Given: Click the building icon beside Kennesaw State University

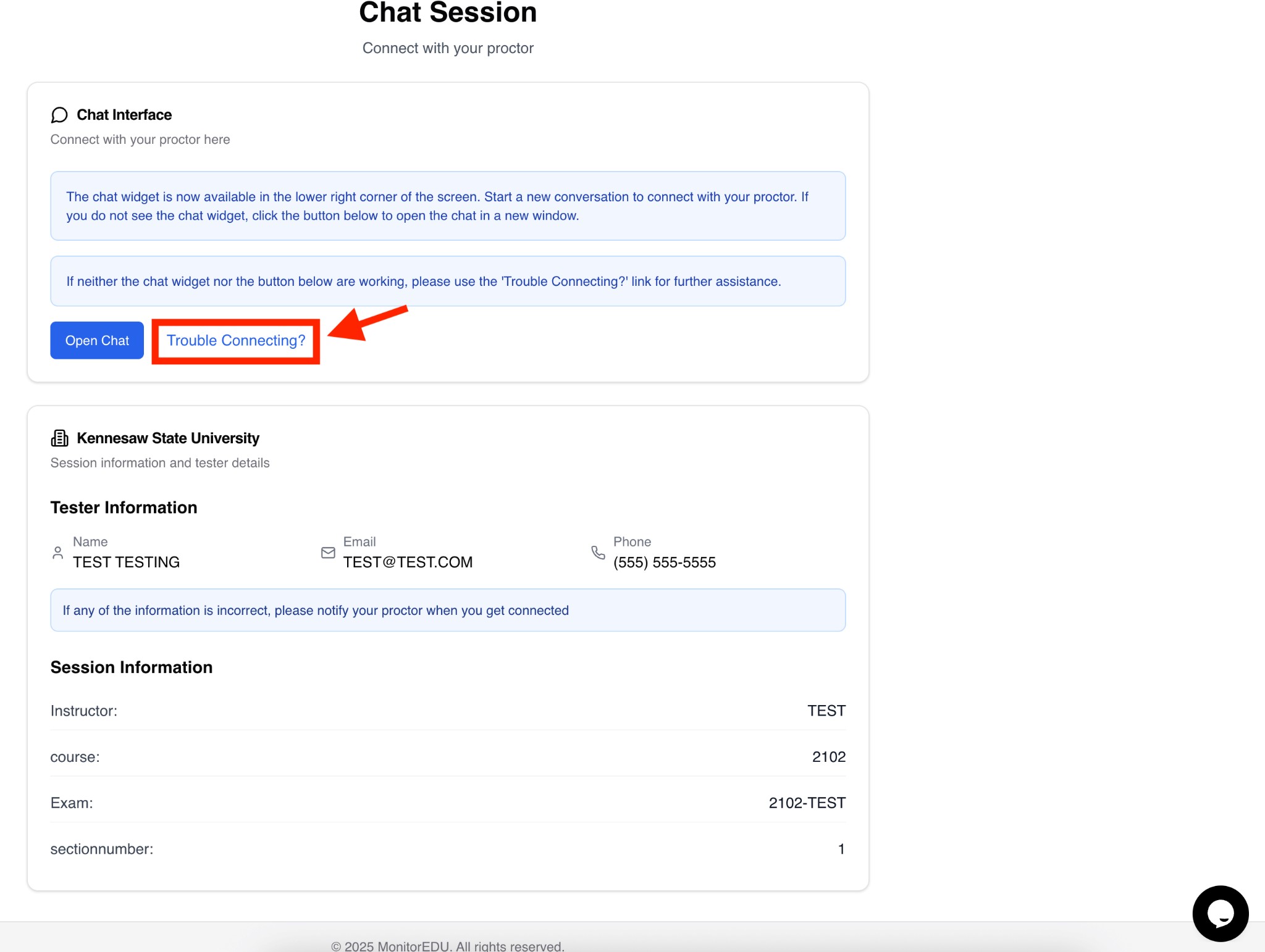Looking at the screenshot, I should (59, 438).
